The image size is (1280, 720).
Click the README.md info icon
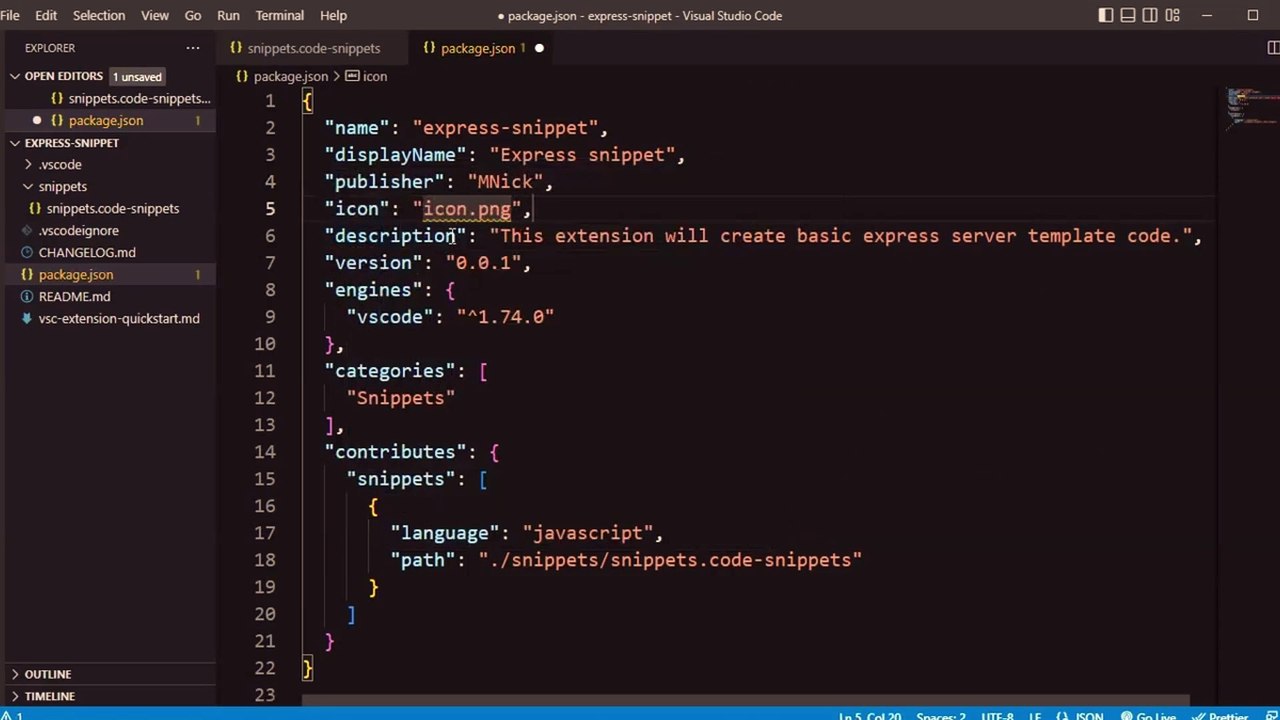pyautogui.click(x=27, y=296)
